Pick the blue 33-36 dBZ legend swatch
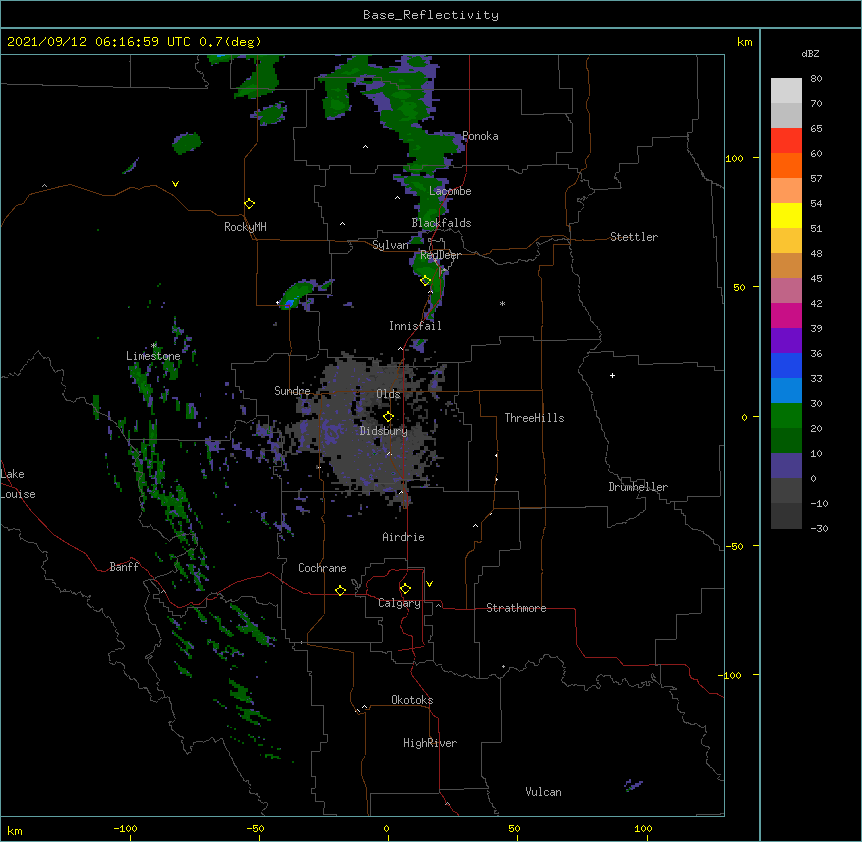 786,365
